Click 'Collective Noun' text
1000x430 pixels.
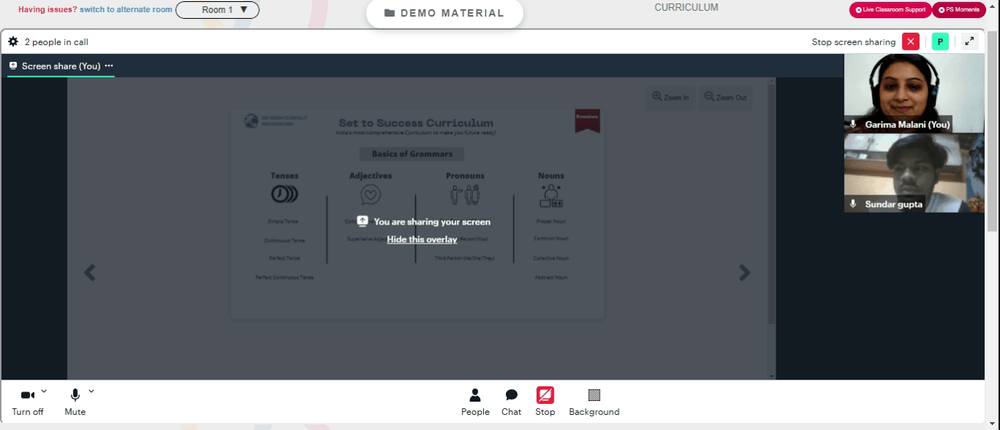pyautogui.click(x=551, y=258)
